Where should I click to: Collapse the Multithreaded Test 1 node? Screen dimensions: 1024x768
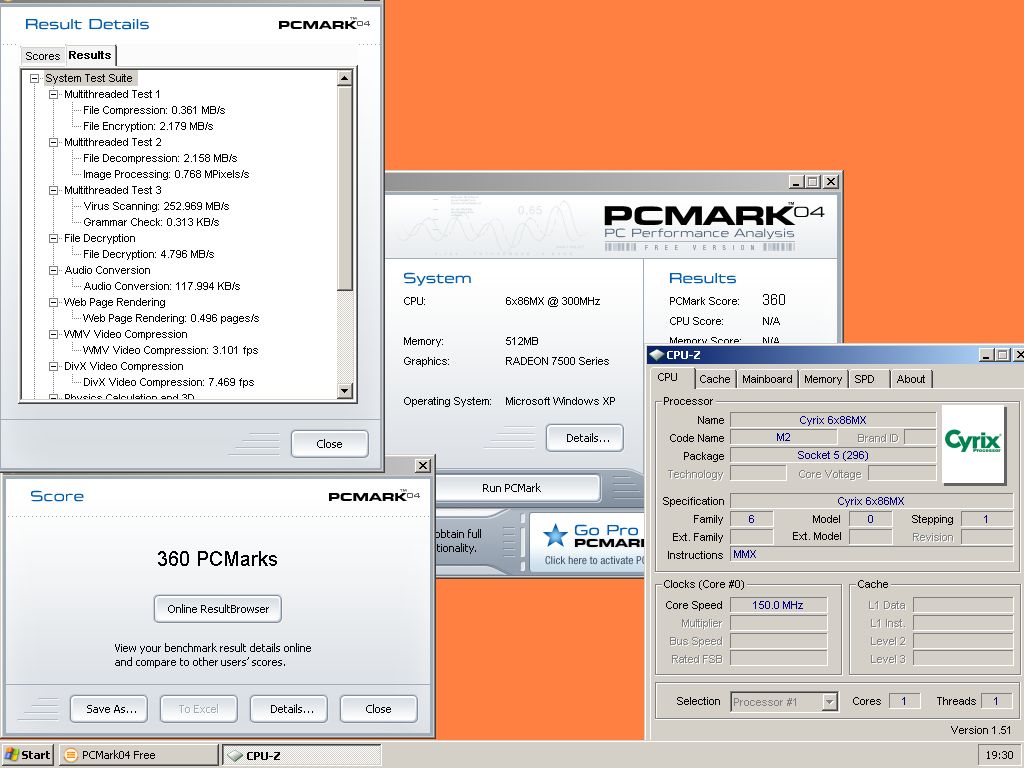click(x=54, y=95)
